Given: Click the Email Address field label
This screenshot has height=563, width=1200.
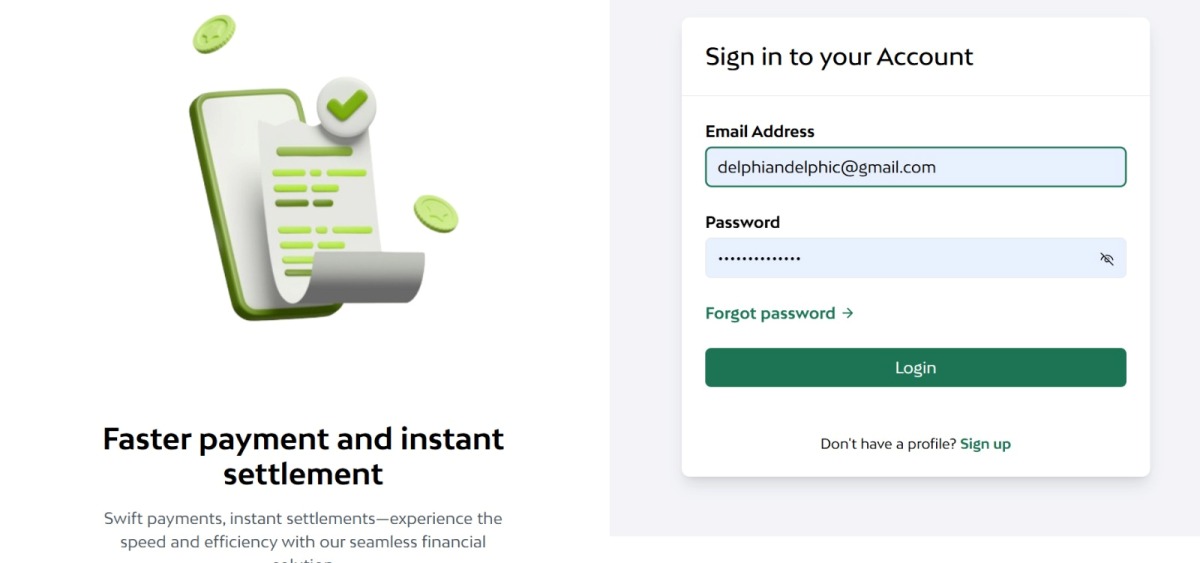Looking at the screenshot, I should pos(760,131).
